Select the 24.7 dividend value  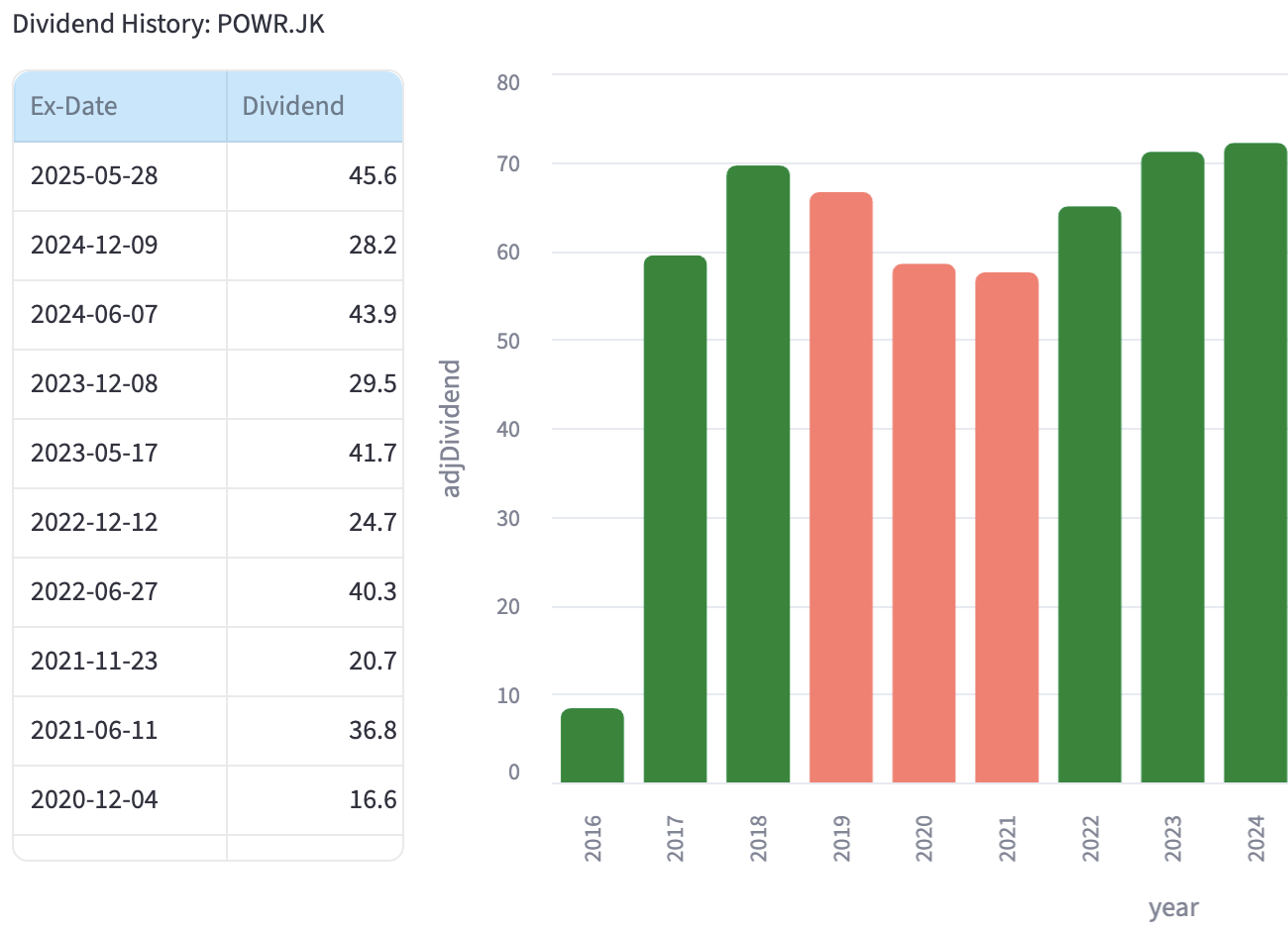315,523
